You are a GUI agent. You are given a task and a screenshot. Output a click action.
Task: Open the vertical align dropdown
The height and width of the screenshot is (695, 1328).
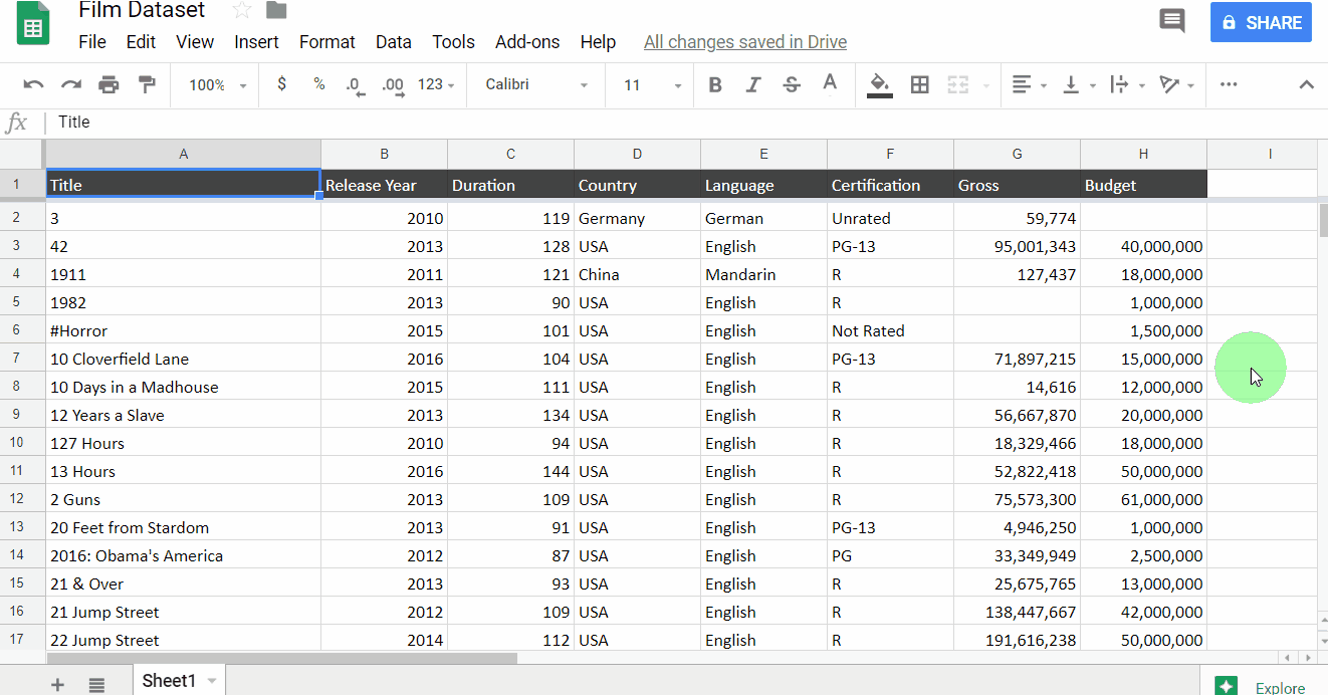click(x=1078, y=85)
